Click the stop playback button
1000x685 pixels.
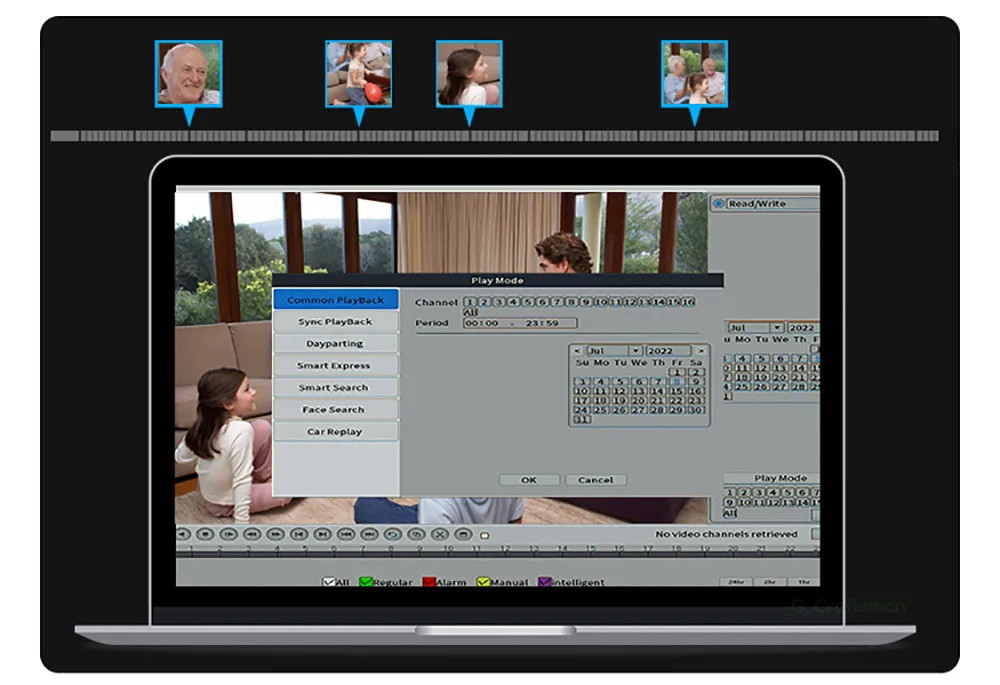(206, 534)
